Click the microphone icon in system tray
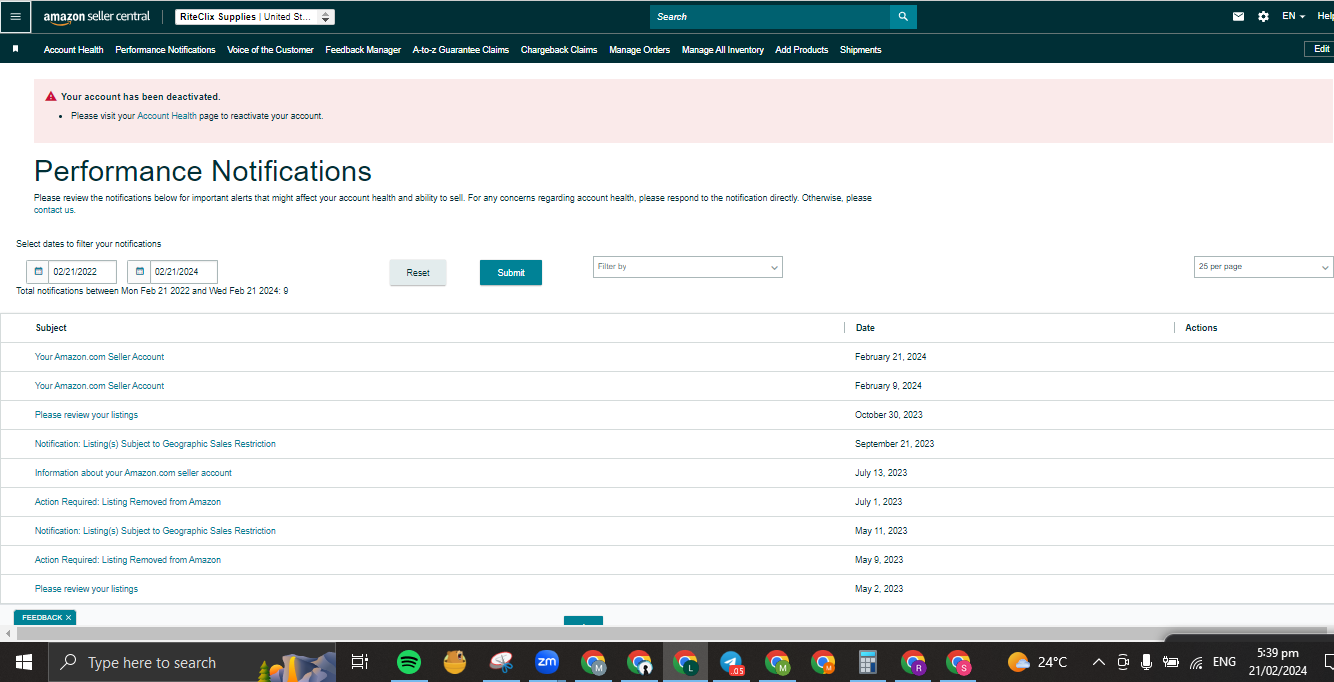1334x682 pixels. 1146,662
